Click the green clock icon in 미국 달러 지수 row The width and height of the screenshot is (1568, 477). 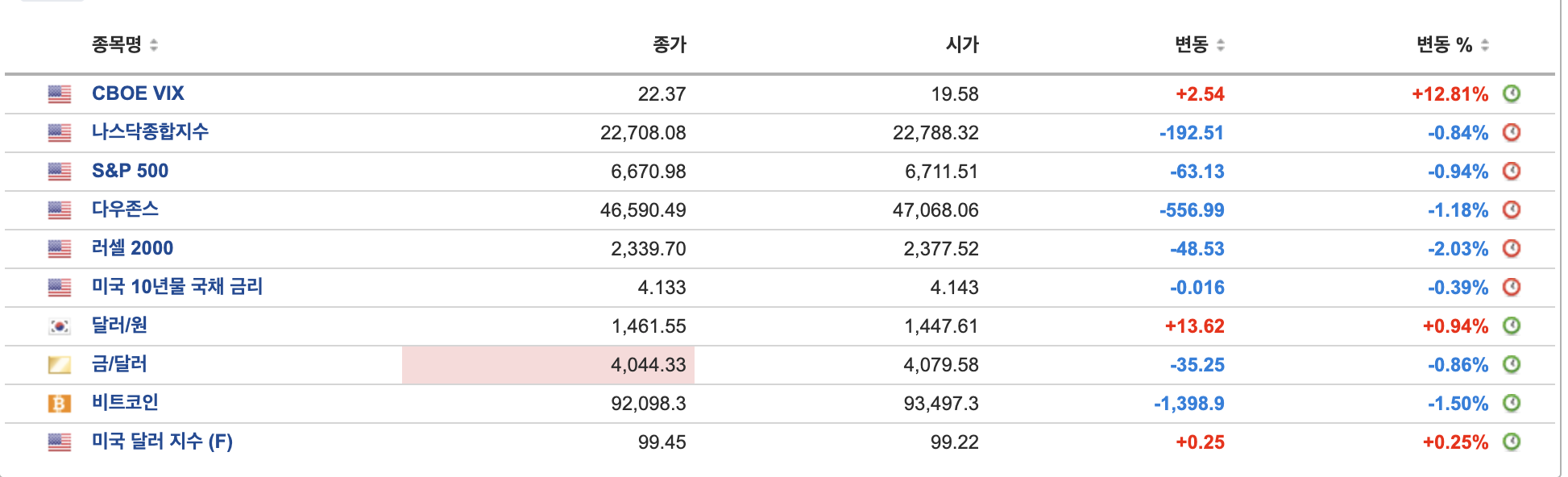click(x=1514, y=442)
